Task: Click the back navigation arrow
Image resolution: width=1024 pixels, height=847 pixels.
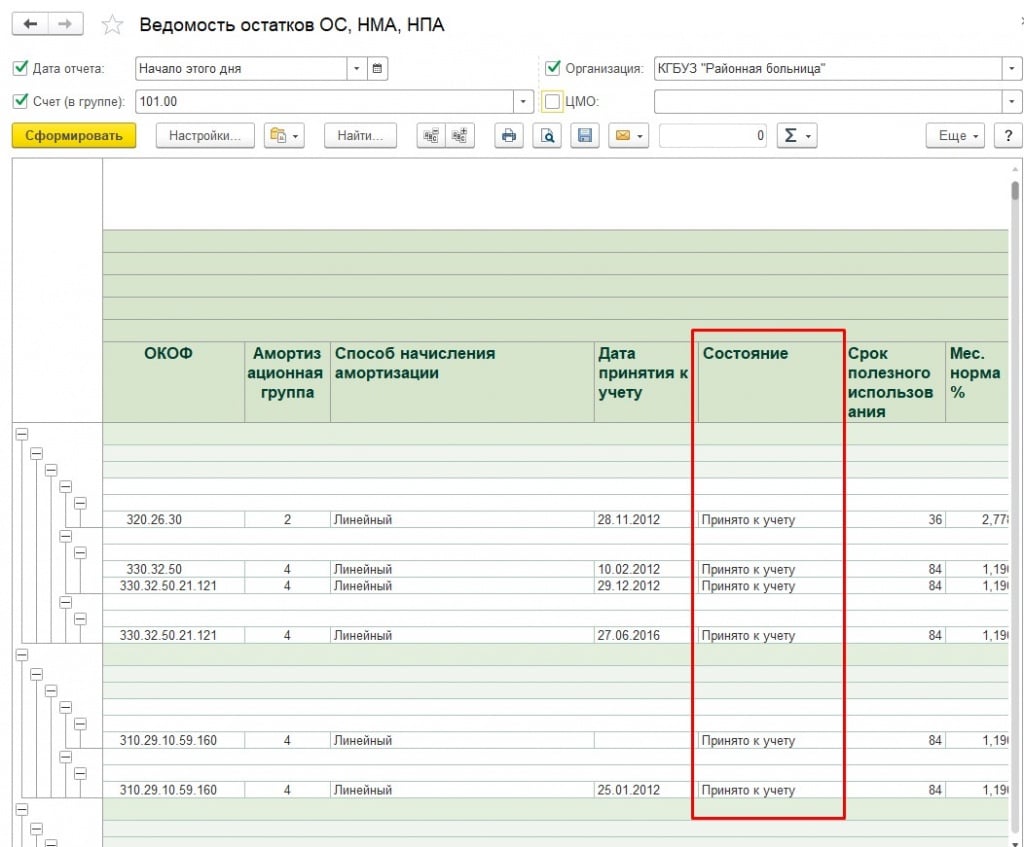Action: [x=30, y=25]
